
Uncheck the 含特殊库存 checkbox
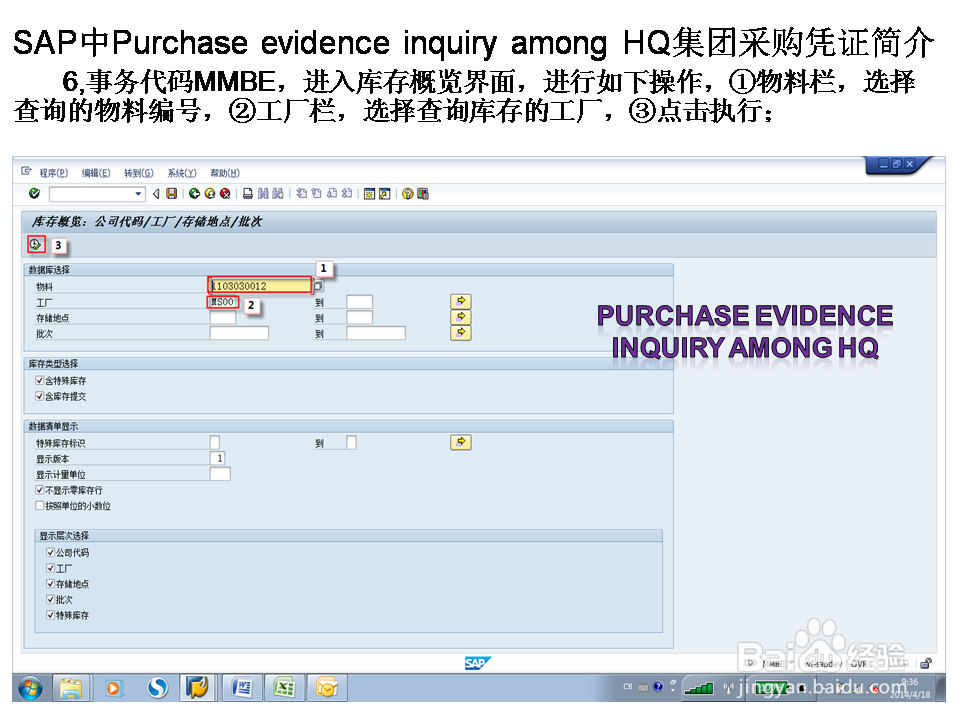pos(38,381)
